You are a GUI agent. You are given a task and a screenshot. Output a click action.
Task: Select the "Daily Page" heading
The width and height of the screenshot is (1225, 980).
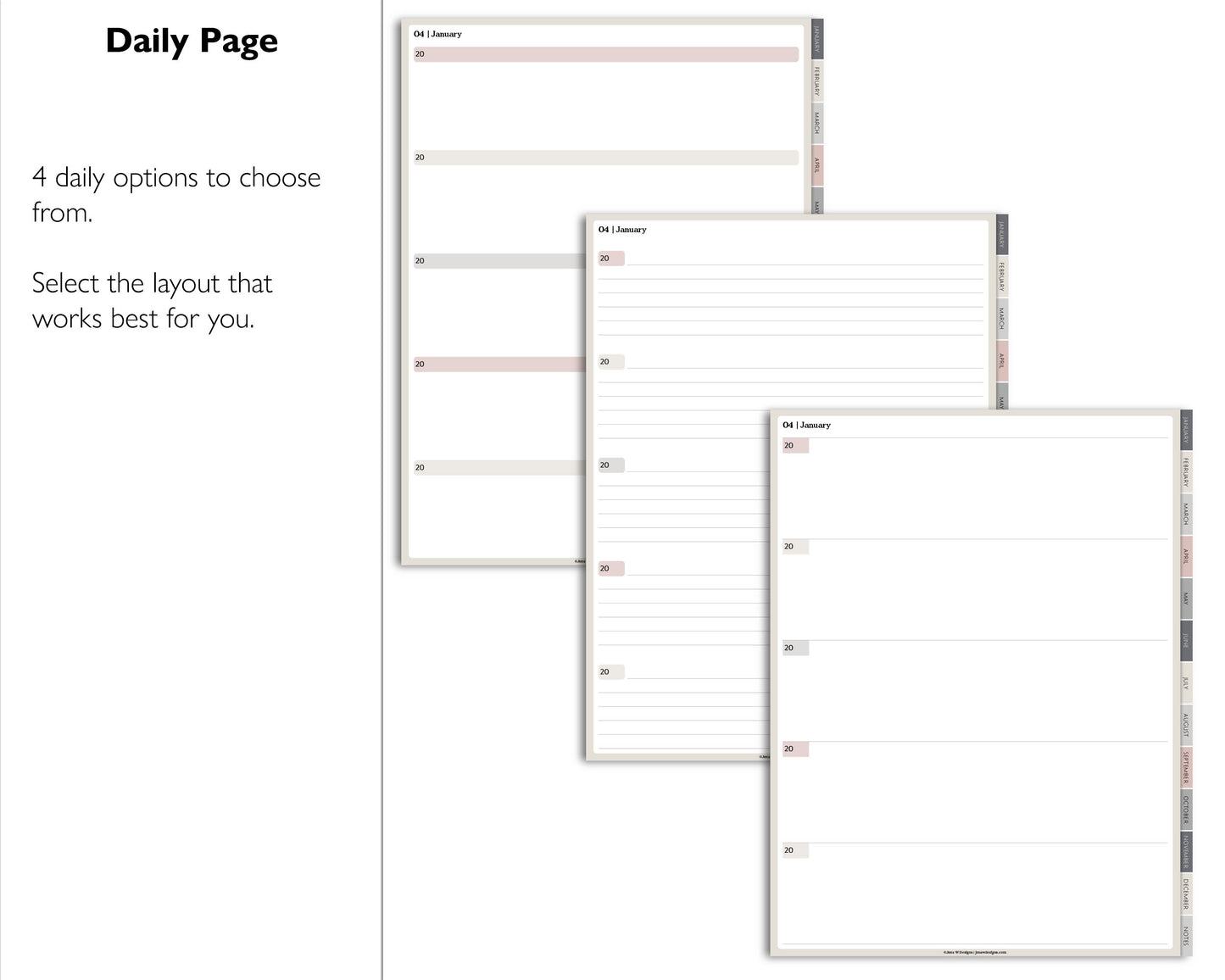192,42
